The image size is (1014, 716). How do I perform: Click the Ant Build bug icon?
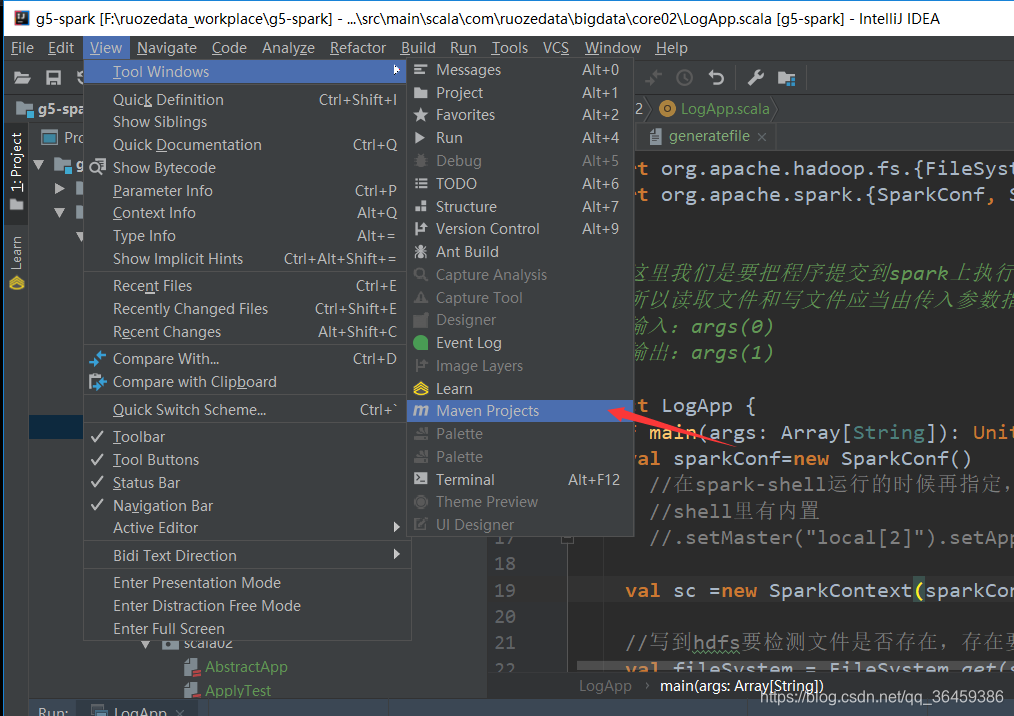[x=421, y=252]
